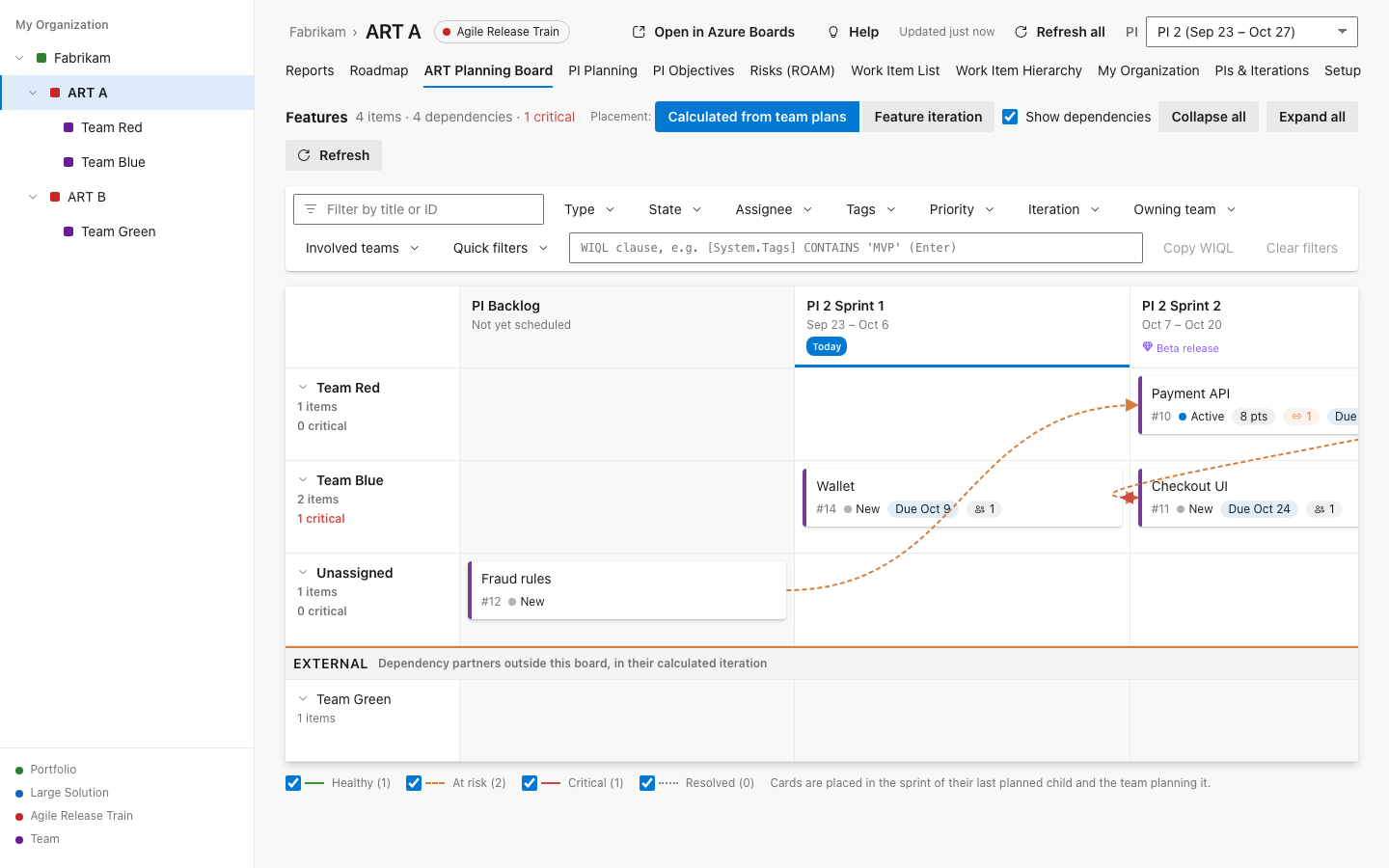Open the PI selector dropdown
The image size is (1389, 868).
pyautogui.click(x=1252, y=32)
